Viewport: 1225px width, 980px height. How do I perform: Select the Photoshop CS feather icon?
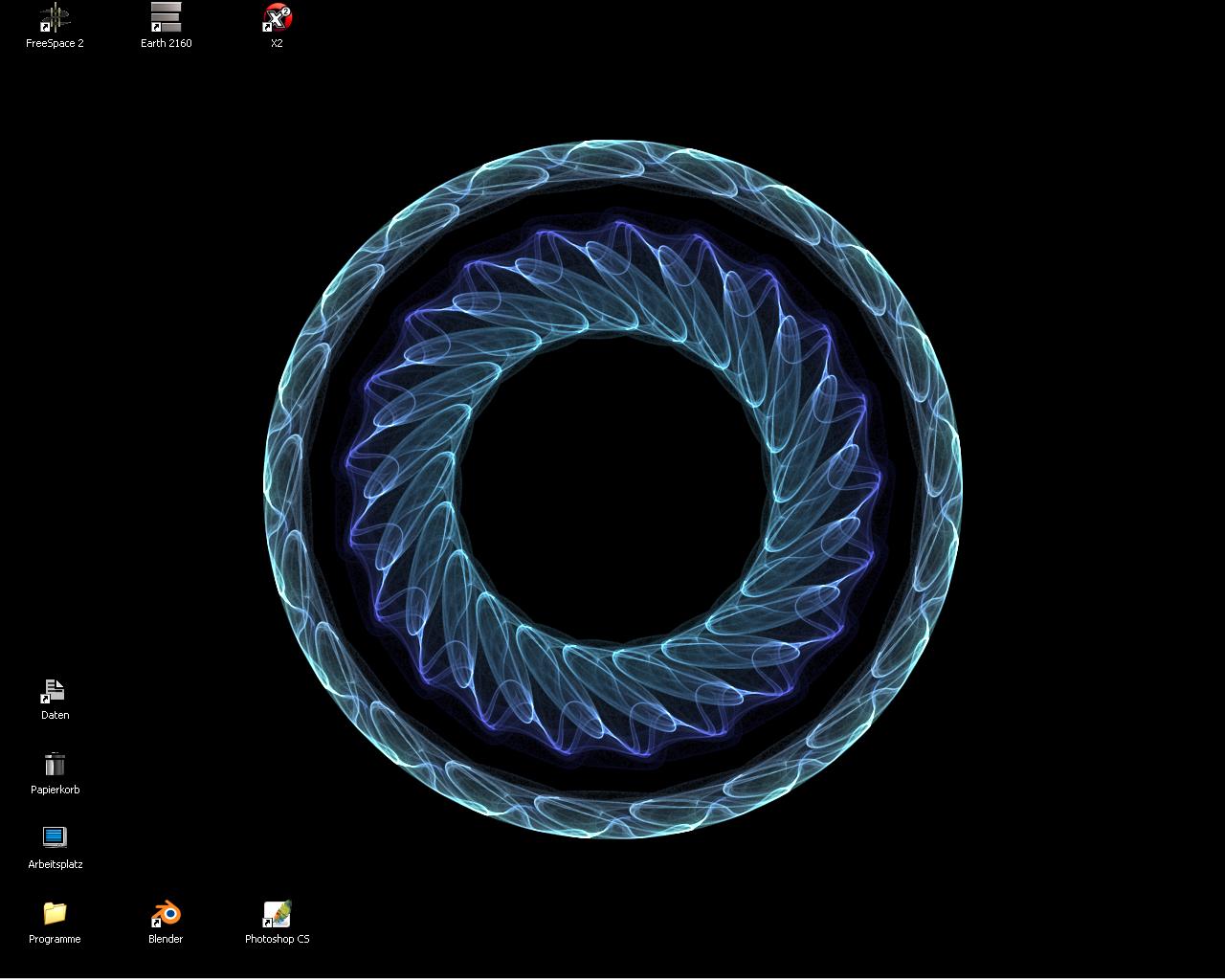click(x=277, y=914)
